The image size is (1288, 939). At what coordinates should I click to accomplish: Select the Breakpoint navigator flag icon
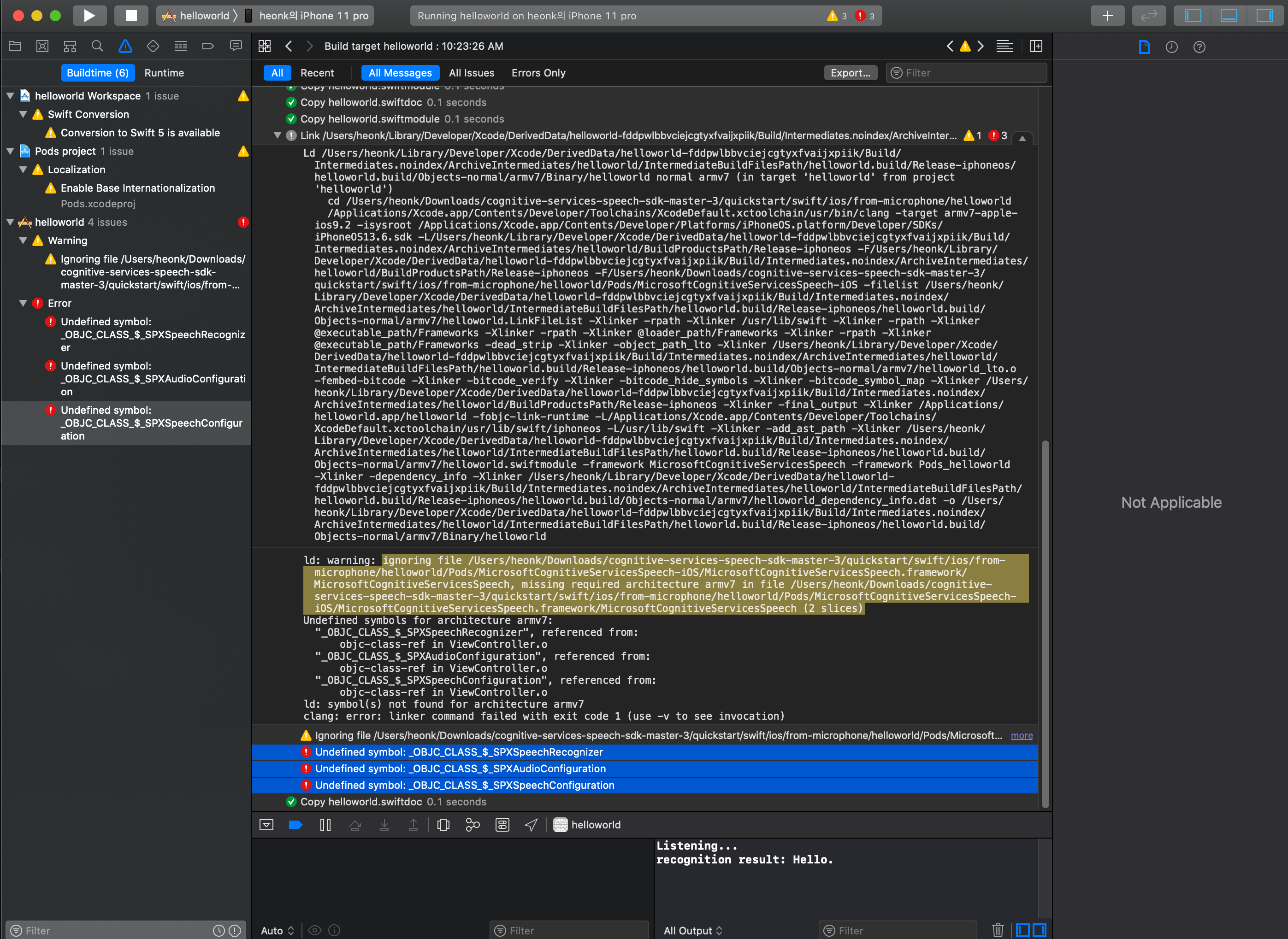click(208, 46)
